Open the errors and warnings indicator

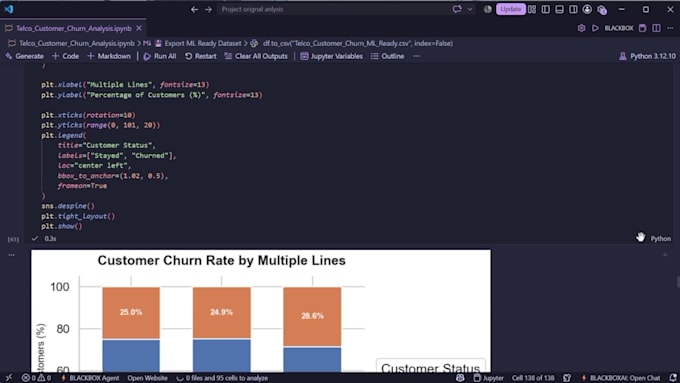point(36,378)
